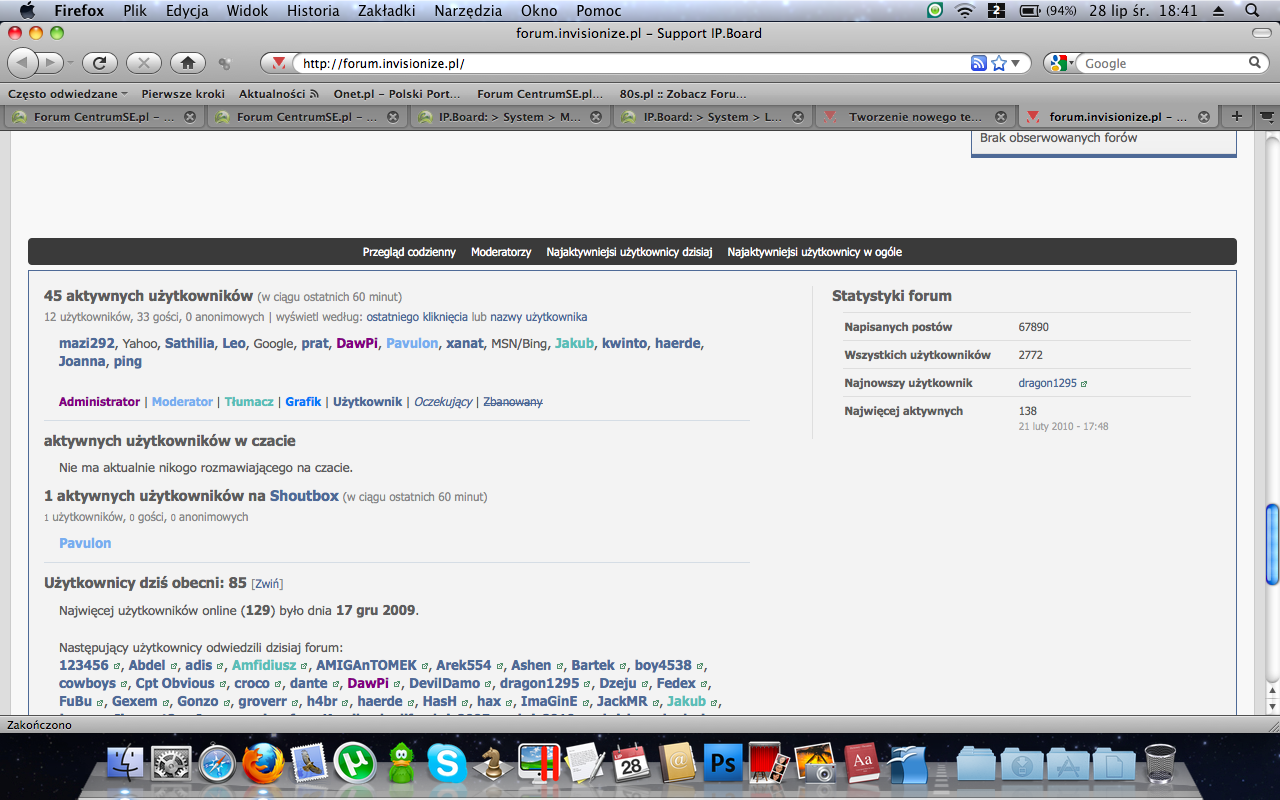Bookmark this page with the star icon
Image resolution: width=1280 pixels, height=800 pixels.
(x=998, y=63)
